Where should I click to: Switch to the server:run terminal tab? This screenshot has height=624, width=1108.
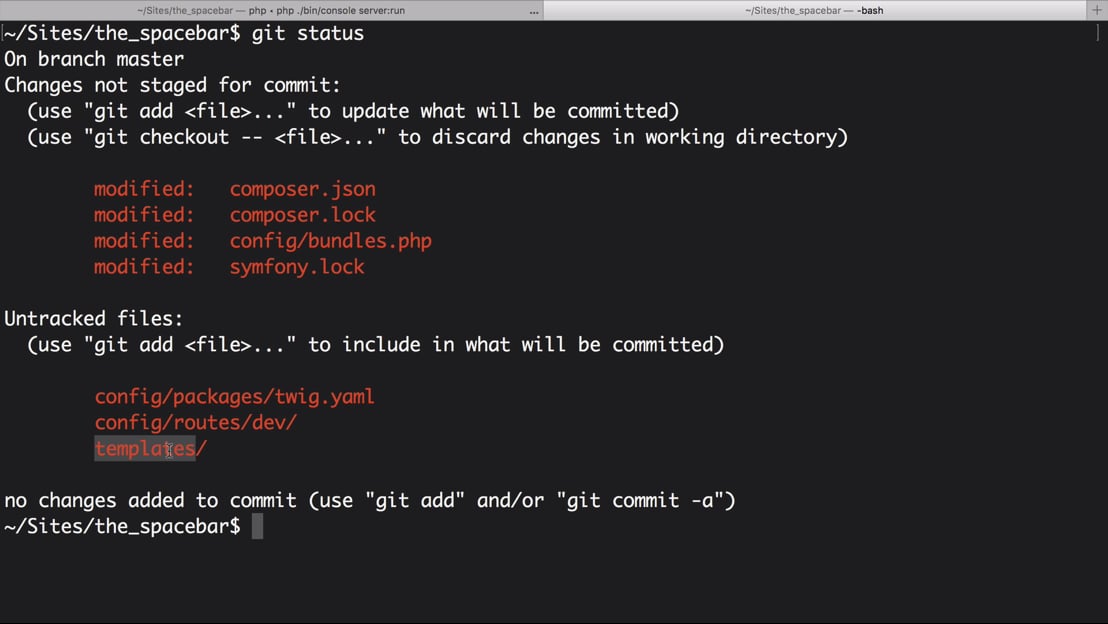point(270,10)
